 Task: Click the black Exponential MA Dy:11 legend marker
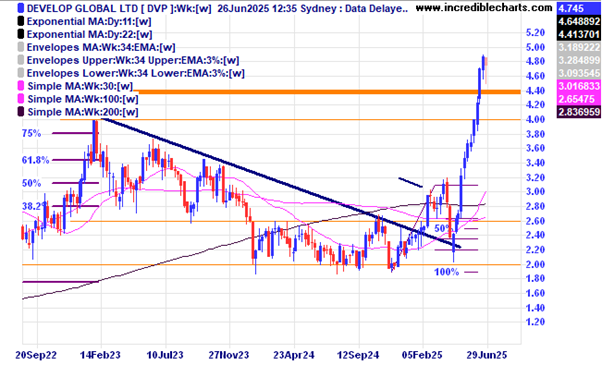pos(21,21)
